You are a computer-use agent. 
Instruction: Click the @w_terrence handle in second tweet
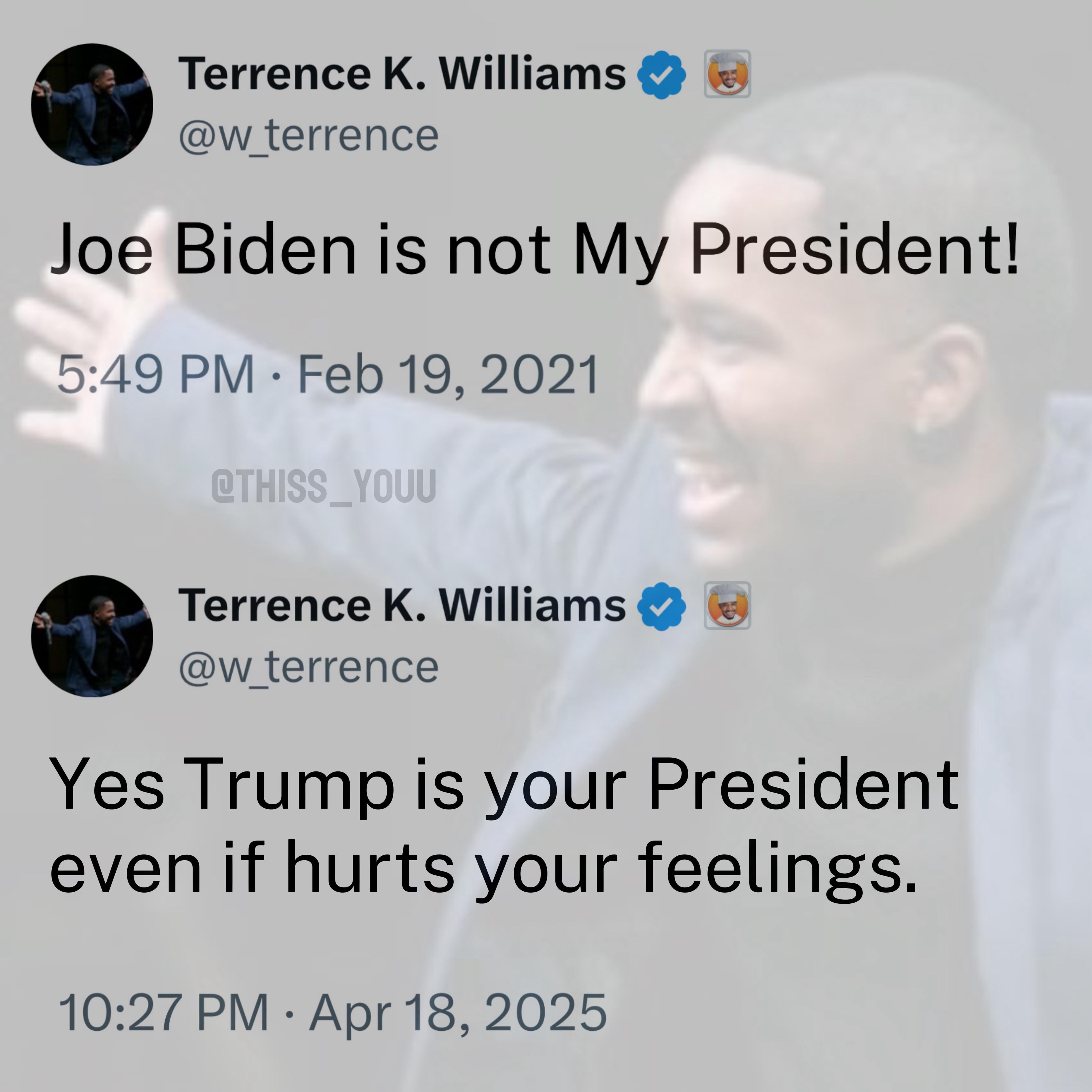click(309, 668)
